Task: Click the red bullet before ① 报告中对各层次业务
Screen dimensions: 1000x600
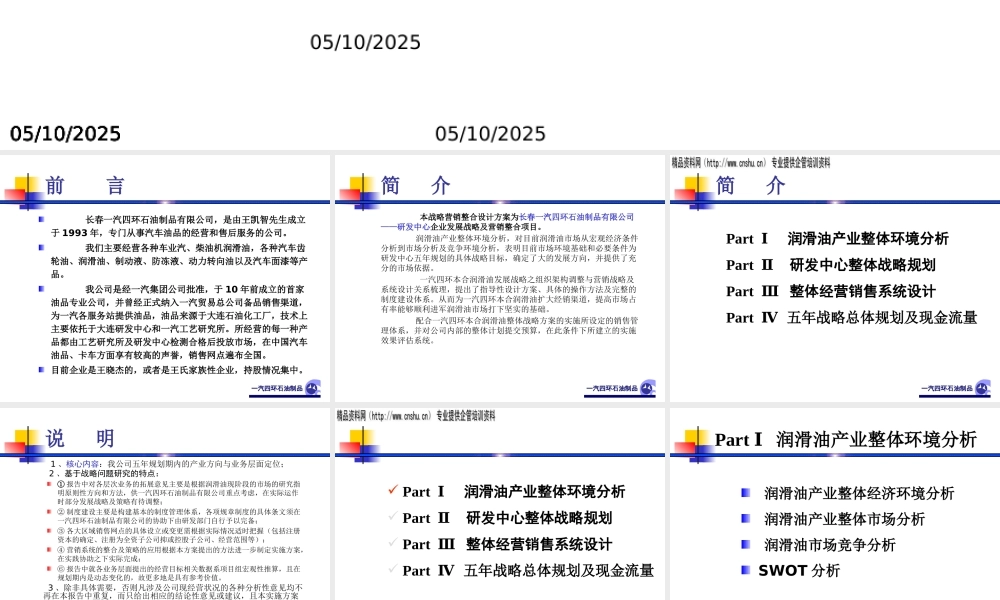Action: click(49, 484)
